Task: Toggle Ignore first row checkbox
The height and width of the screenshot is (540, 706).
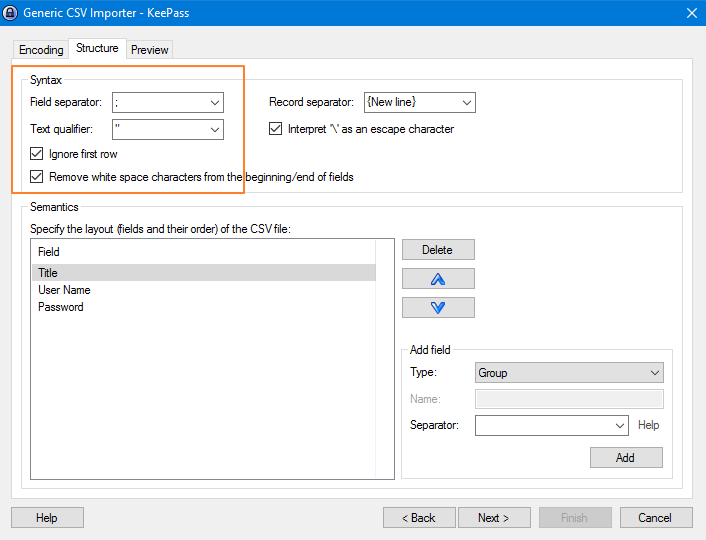Action: (38, 154)
